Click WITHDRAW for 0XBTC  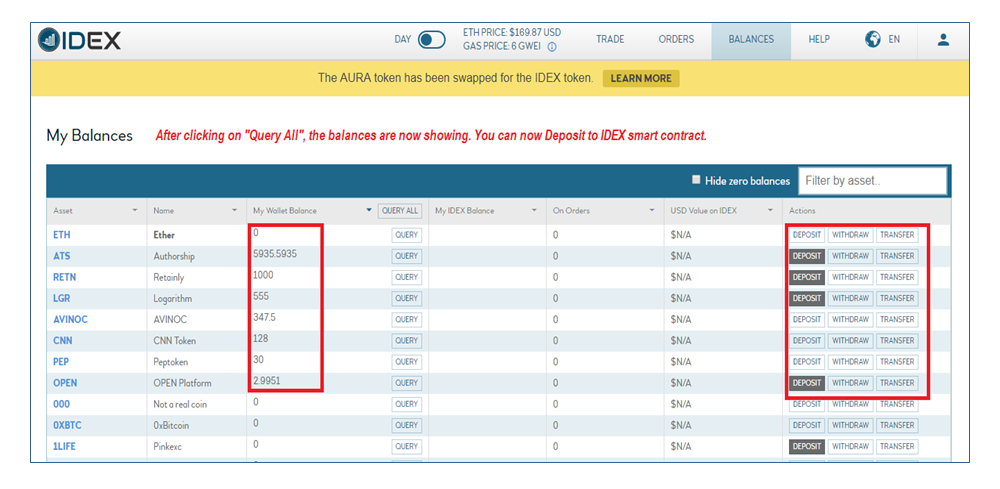(850, 425)
